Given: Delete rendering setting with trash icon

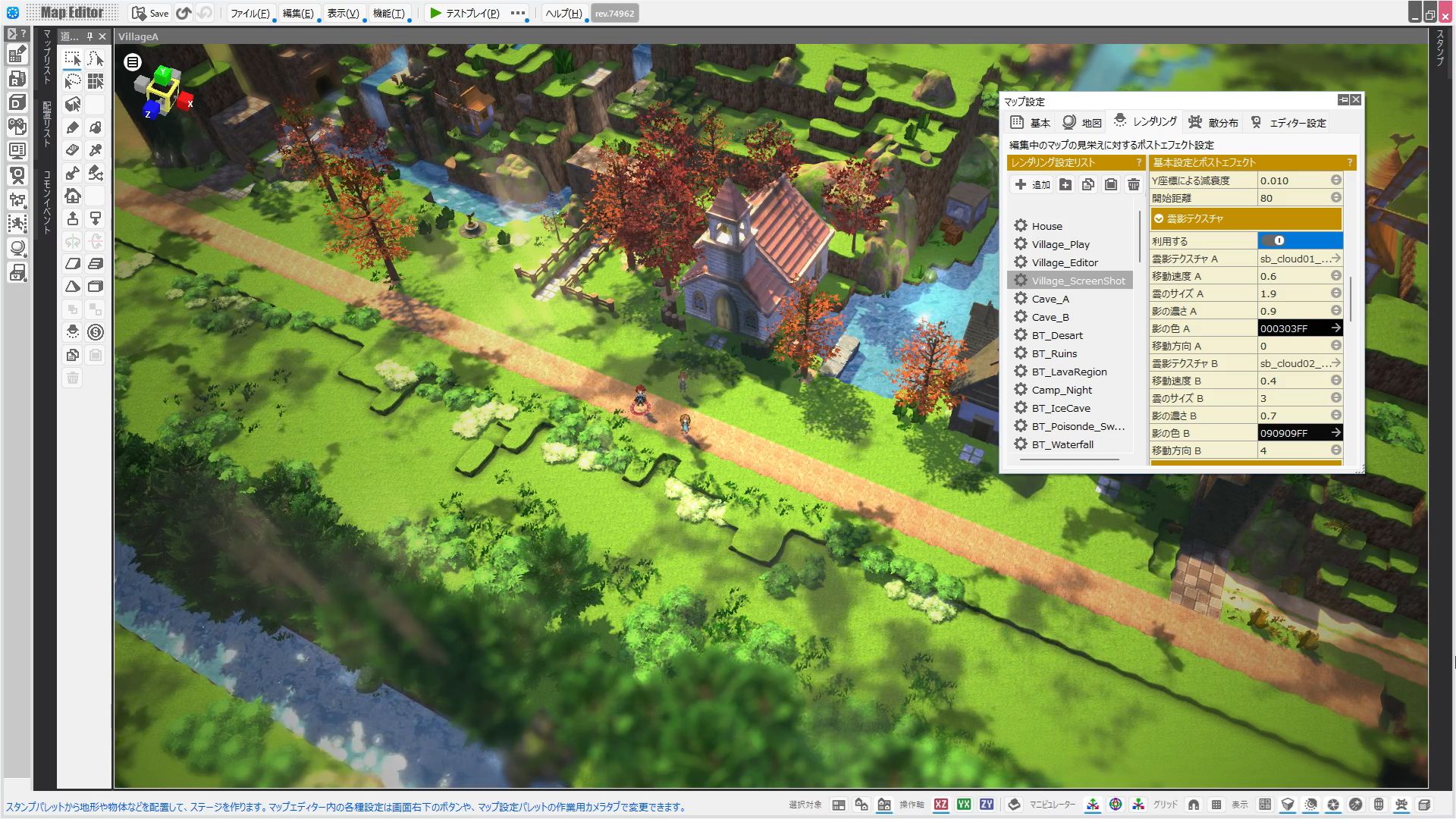Looking at the screenshot, I should point(1133,184).
